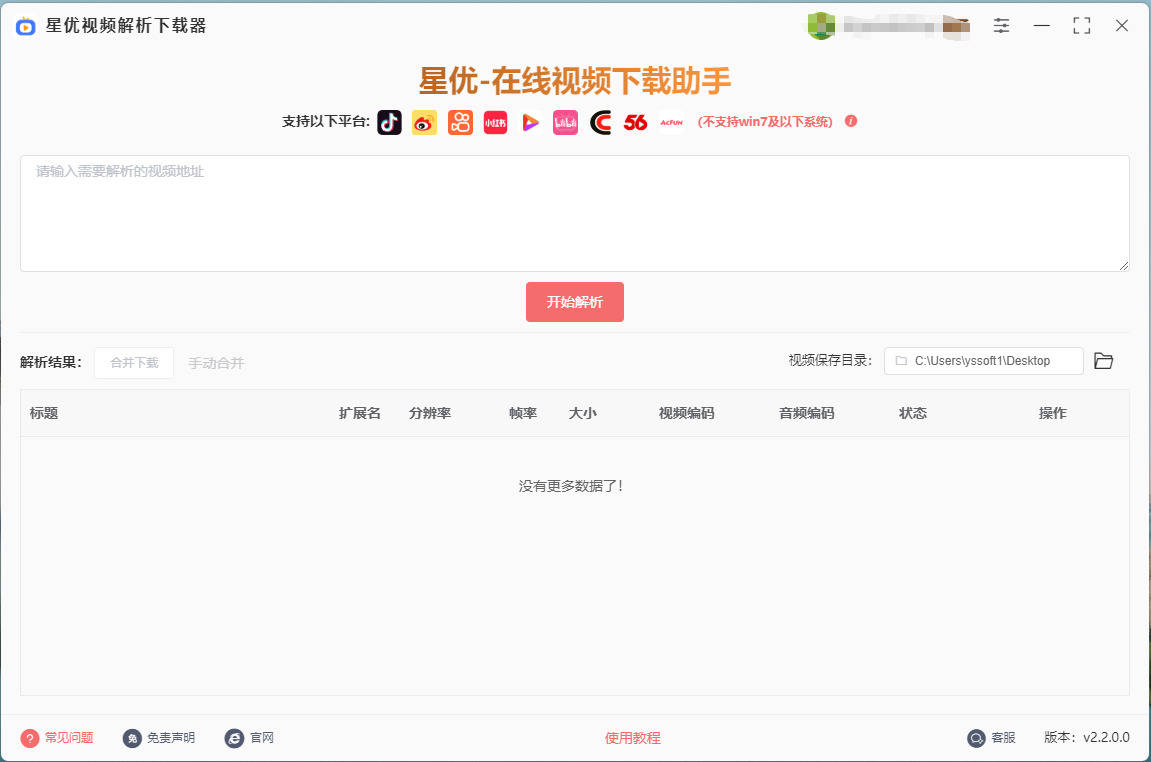Click the 合并下载 button
Image resolution: width=1151 pixels, height=762 pixels.
[134, 363]
